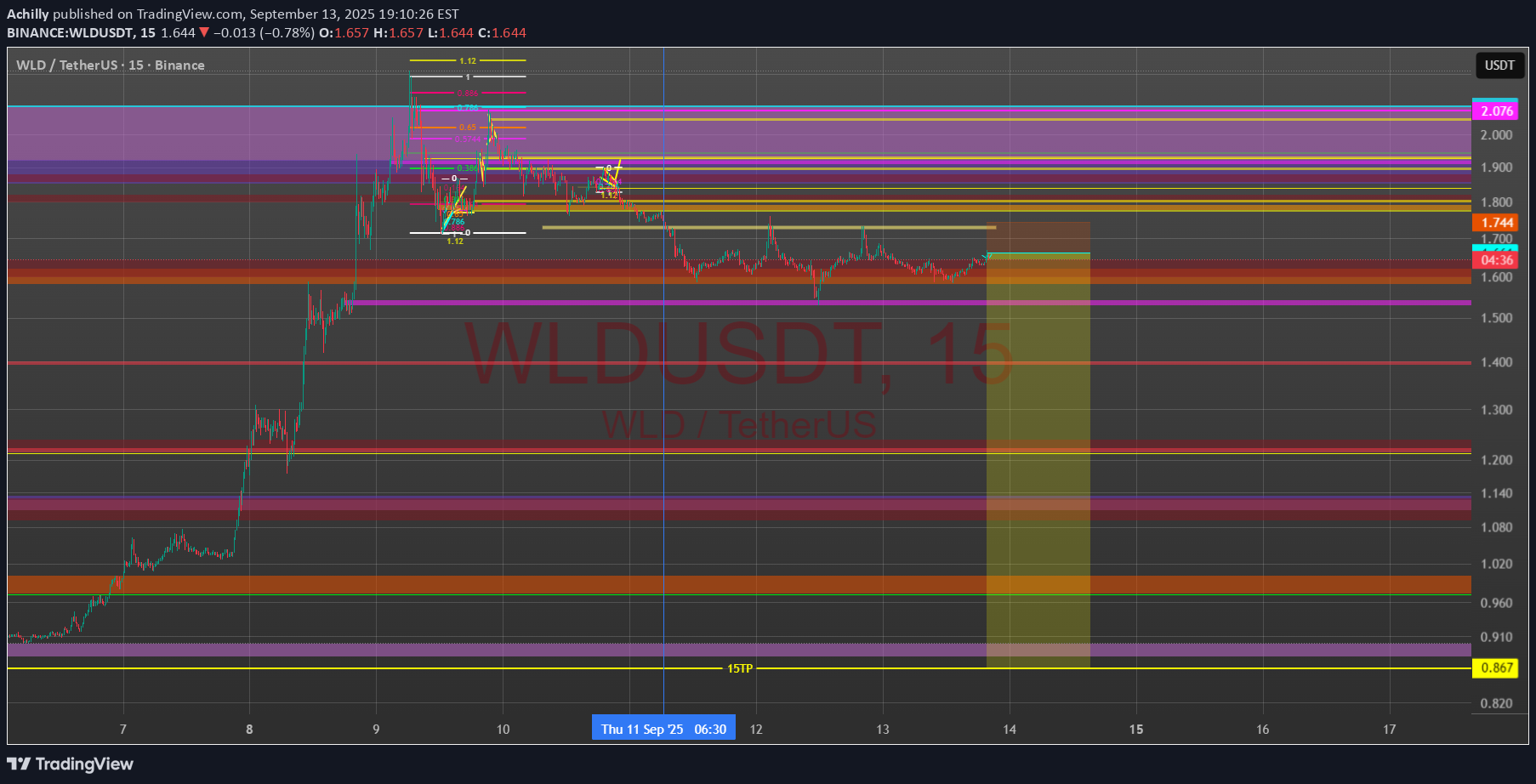The height and width of the screenshot is (784, 1536).
Task: Select the yellow 0.867 price label
Action: (x=1497, y=668)
